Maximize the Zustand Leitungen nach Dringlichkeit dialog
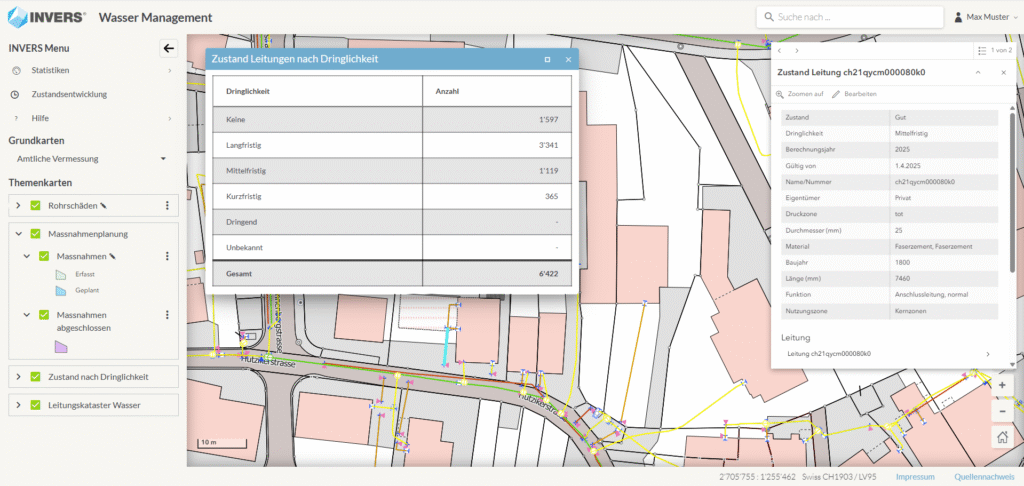This screenshot has height=486, width=1024. [x=547, y=60]
